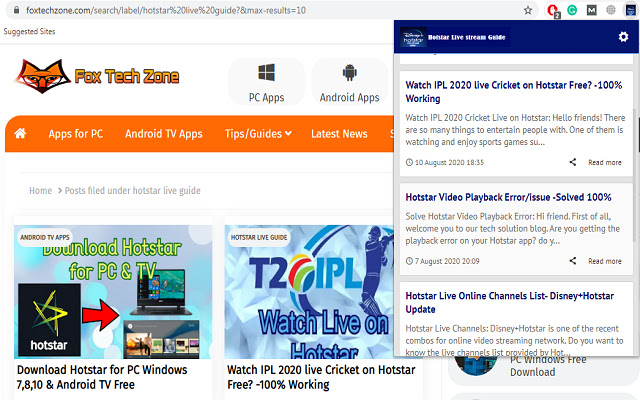Open the Windows PC Apps icon
Viewport: 640px width, 400px height.
(x=267, y=73)
